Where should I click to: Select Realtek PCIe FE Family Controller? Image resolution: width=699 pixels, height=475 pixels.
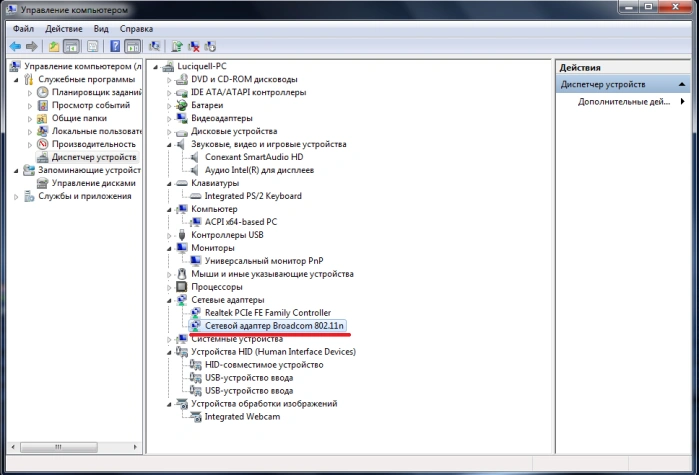click(x=267, y=313)
